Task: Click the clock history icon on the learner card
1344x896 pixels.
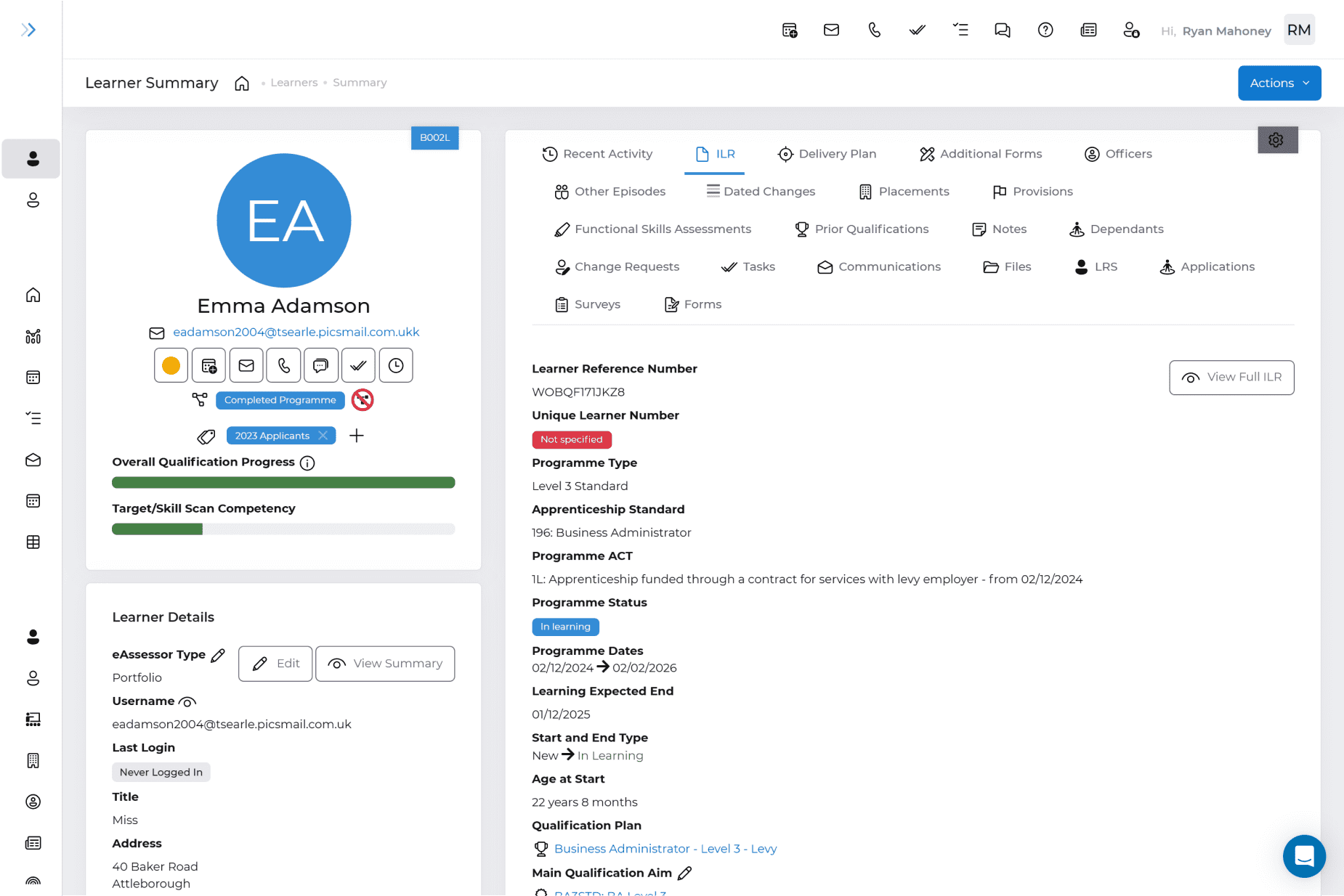Action: (396, 365)
